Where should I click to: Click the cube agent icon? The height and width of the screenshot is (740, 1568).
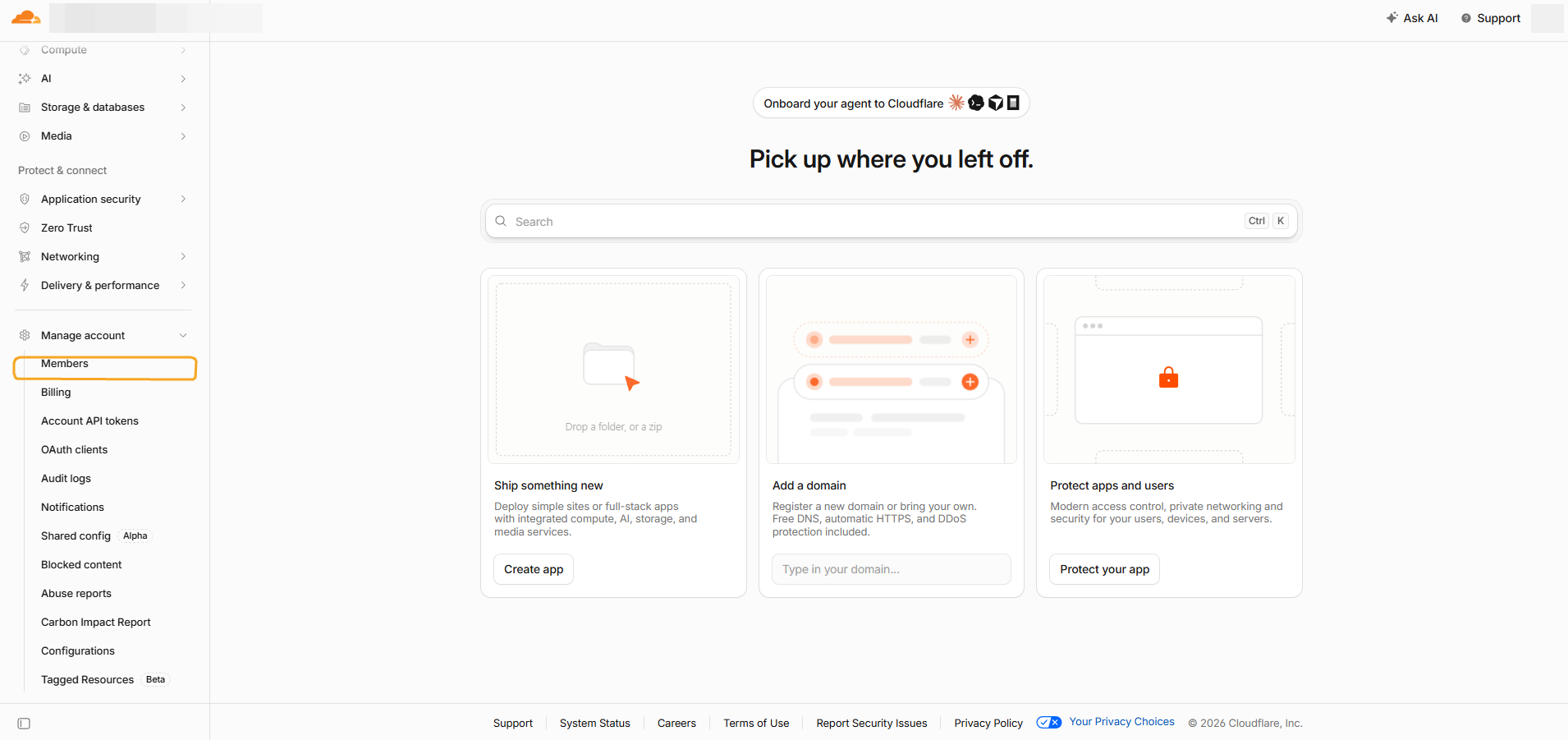click(x=996, y=103)
